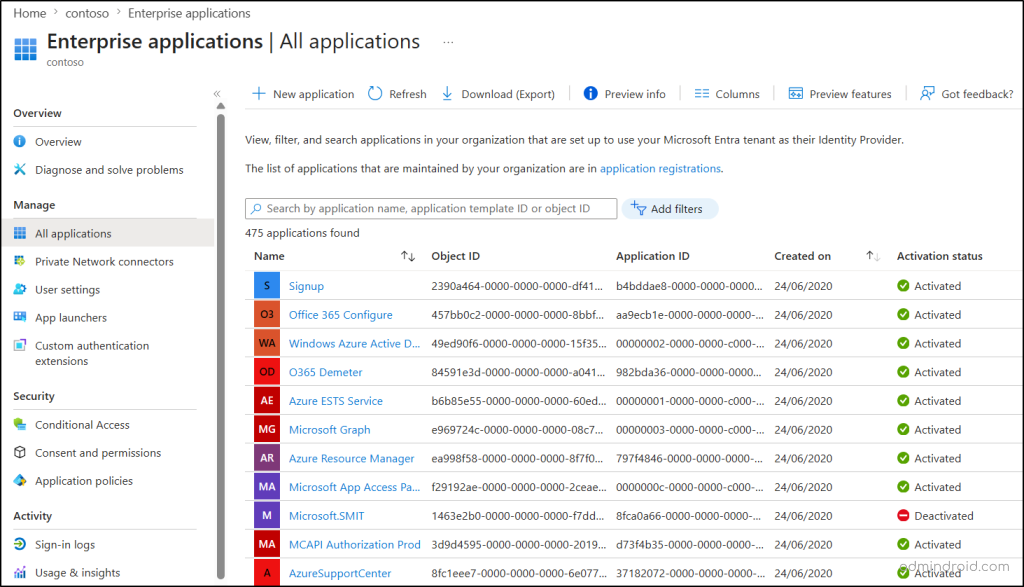The image size is (1024, 587).
Task: Open Windows Azure Active D... application
Action: 355,343
